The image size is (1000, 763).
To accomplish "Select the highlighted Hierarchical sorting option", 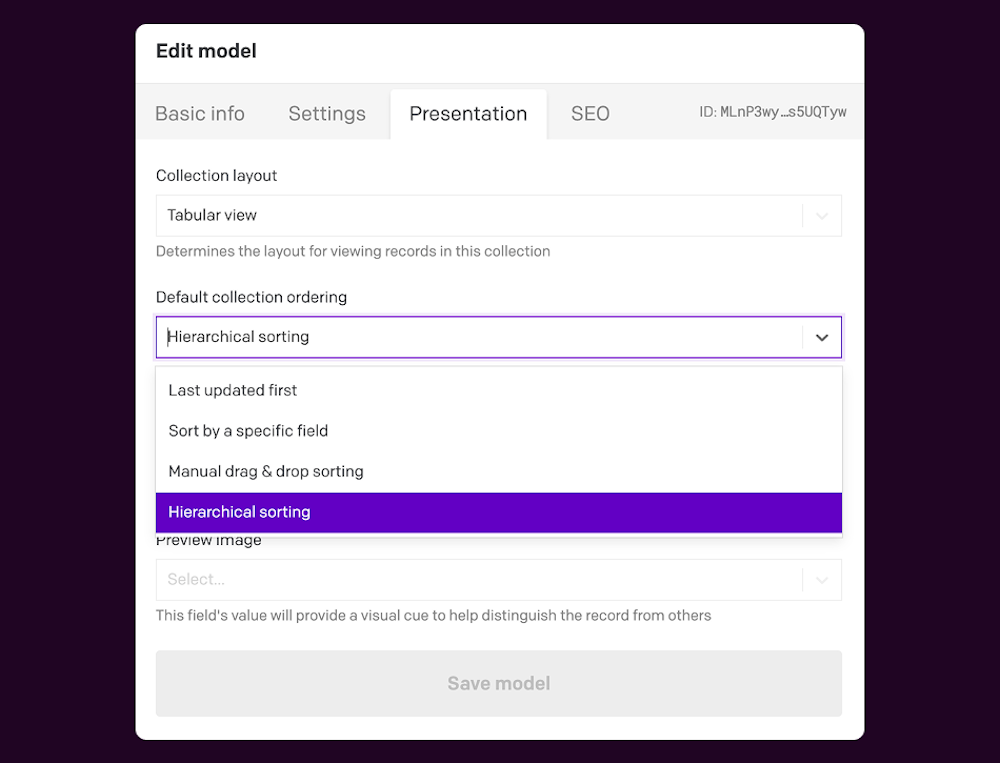I will pos(499,512).
